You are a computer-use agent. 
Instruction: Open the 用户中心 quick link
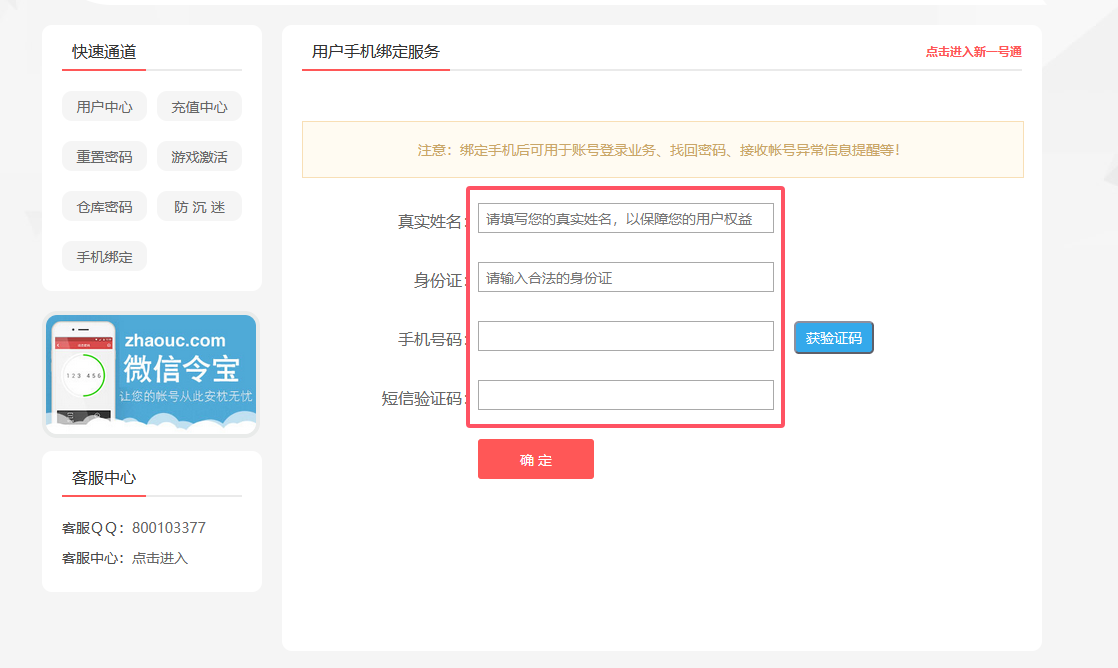click(x=104, y=107)
